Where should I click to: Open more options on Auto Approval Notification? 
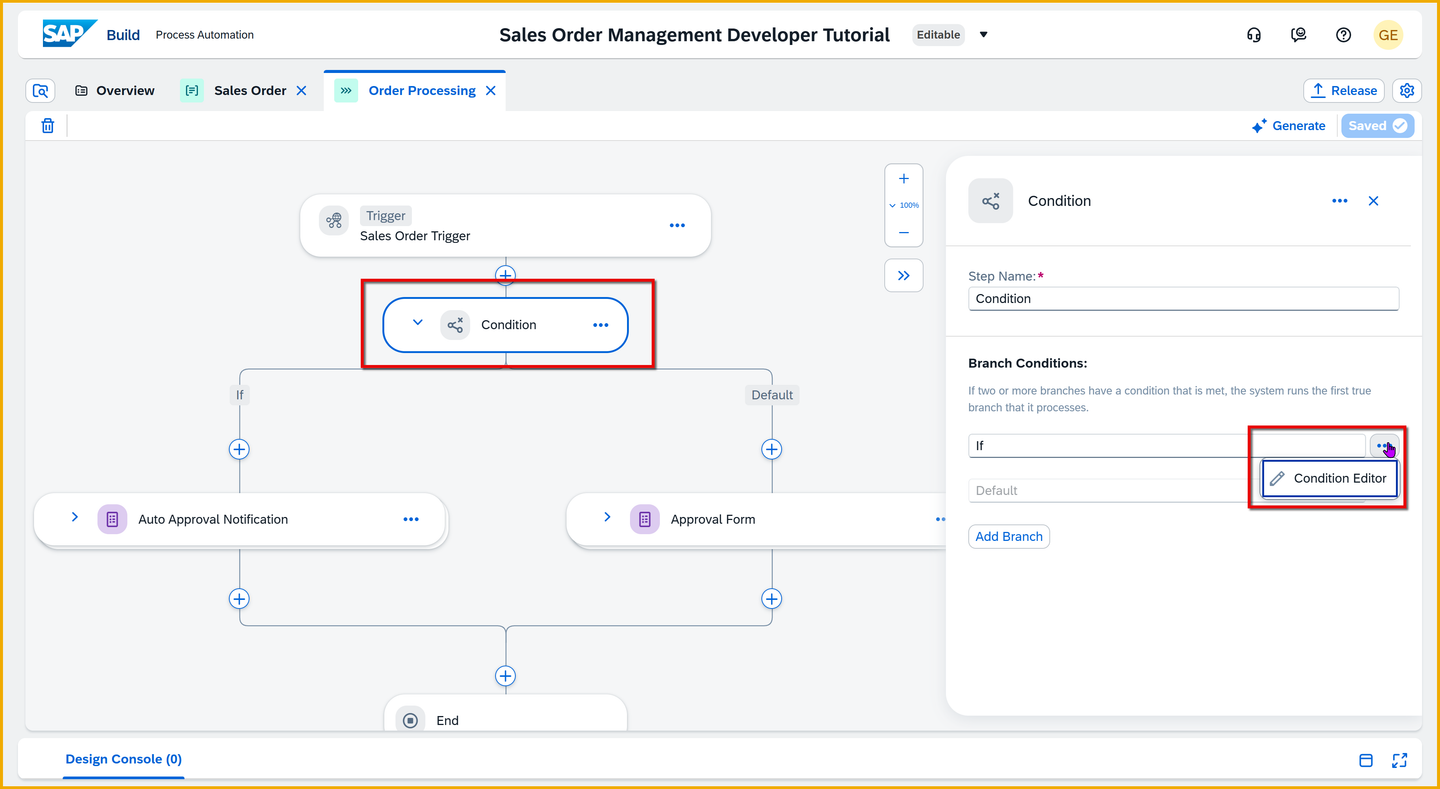pos(411,519)
